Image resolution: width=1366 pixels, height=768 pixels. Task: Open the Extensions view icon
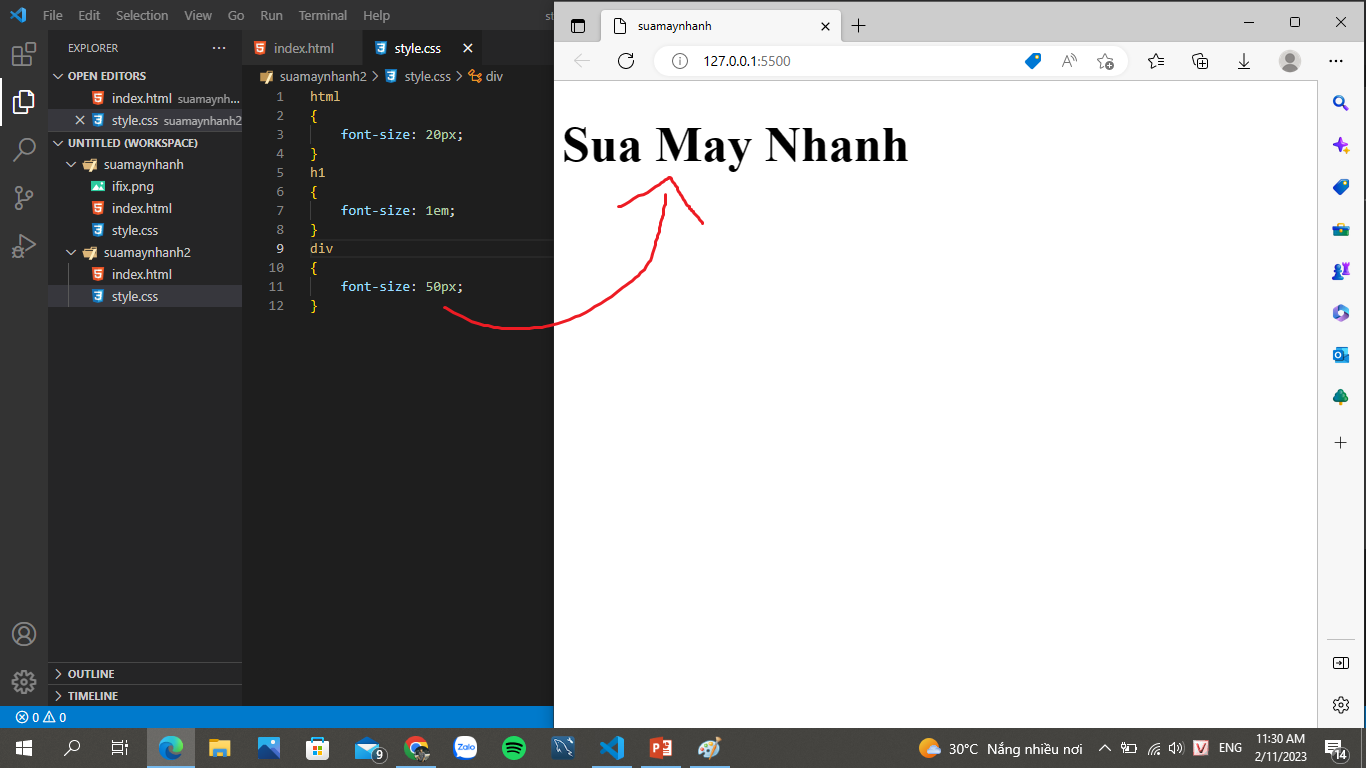pyautogui.click(x=24, y=54)
